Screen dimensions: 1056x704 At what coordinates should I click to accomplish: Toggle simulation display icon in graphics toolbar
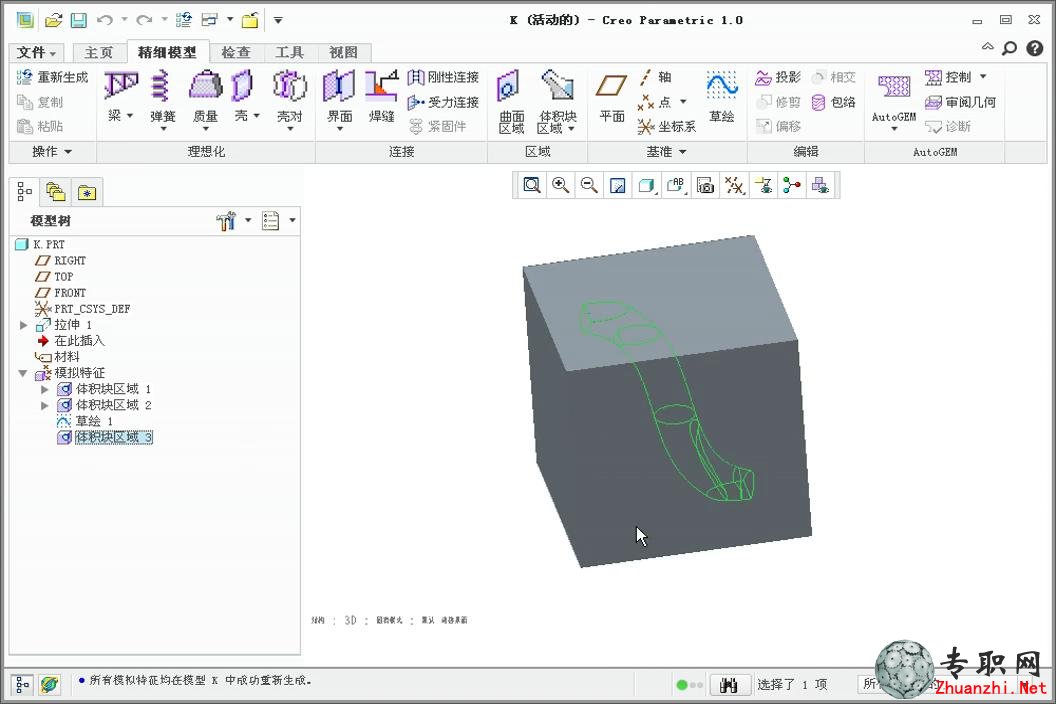[x=764, y=185]
